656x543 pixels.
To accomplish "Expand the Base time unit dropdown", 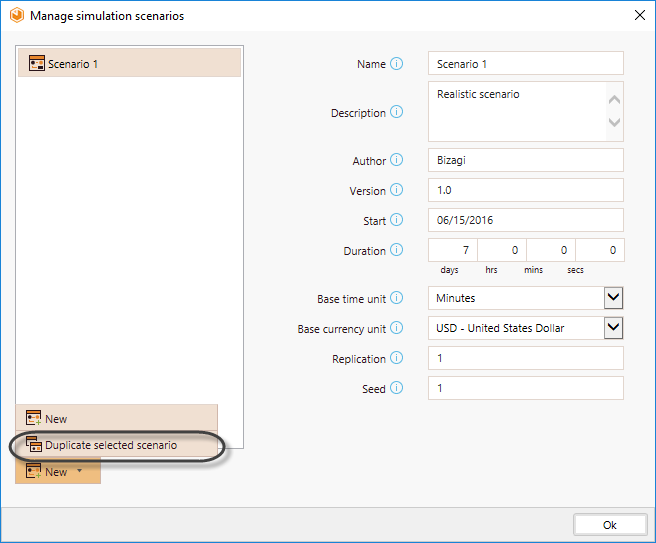I will coord(613,298).
